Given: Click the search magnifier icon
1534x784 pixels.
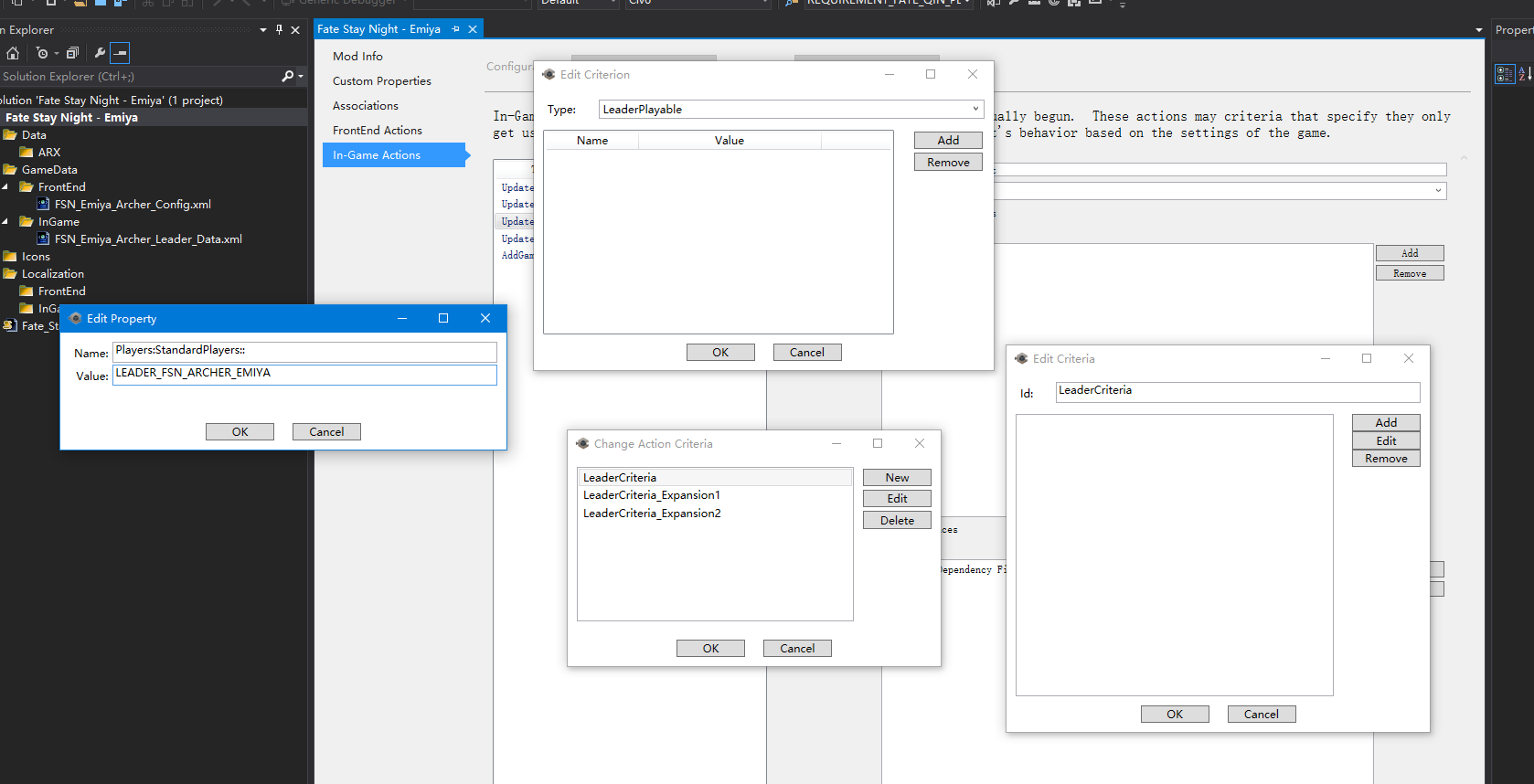Looking at the screenshot, I should coord(287,77).
